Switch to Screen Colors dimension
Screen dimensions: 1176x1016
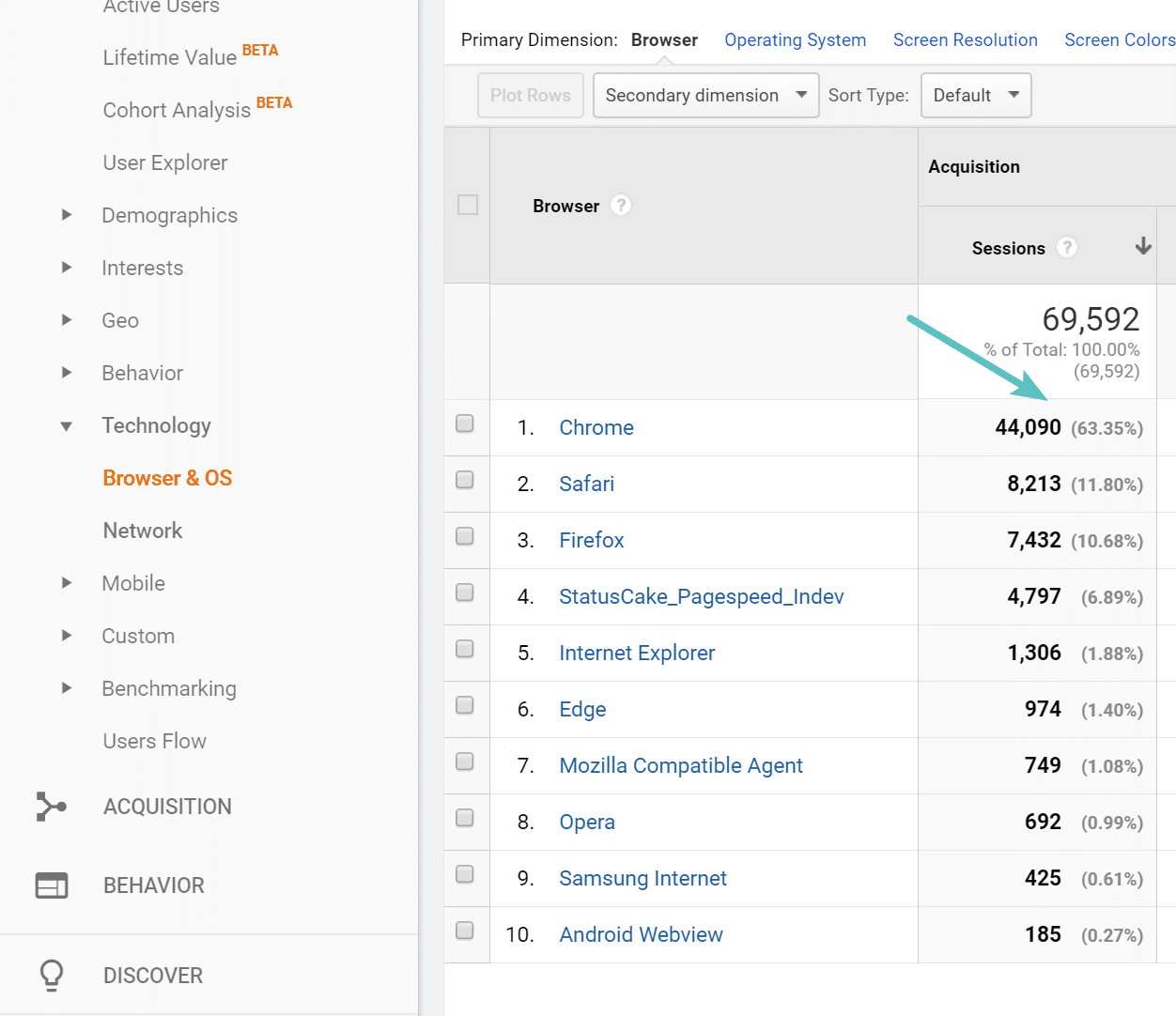pyautogui.click(x=1120, y=40)
